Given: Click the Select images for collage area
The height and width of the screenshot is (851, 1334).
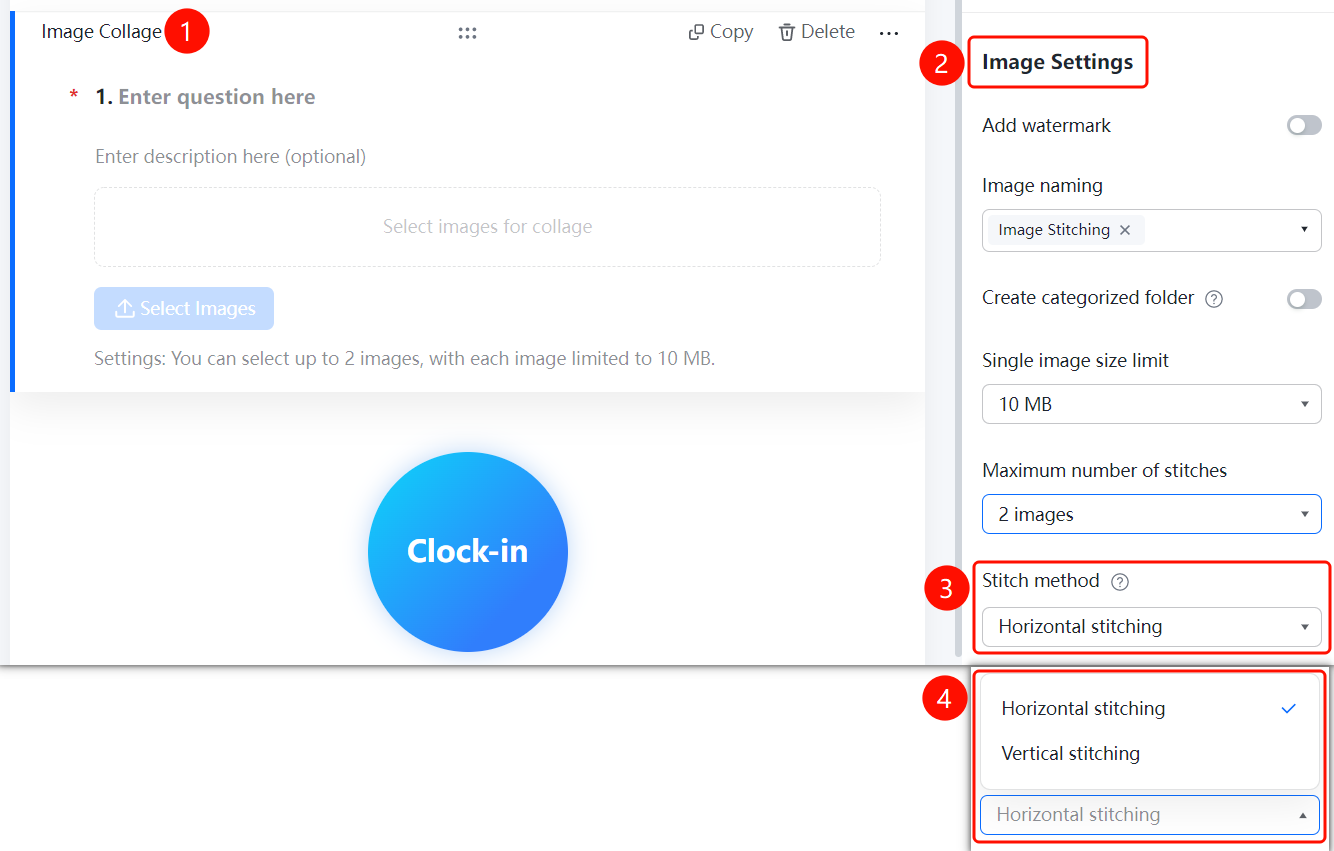Looking at the screenshot, I should [488, 227].
